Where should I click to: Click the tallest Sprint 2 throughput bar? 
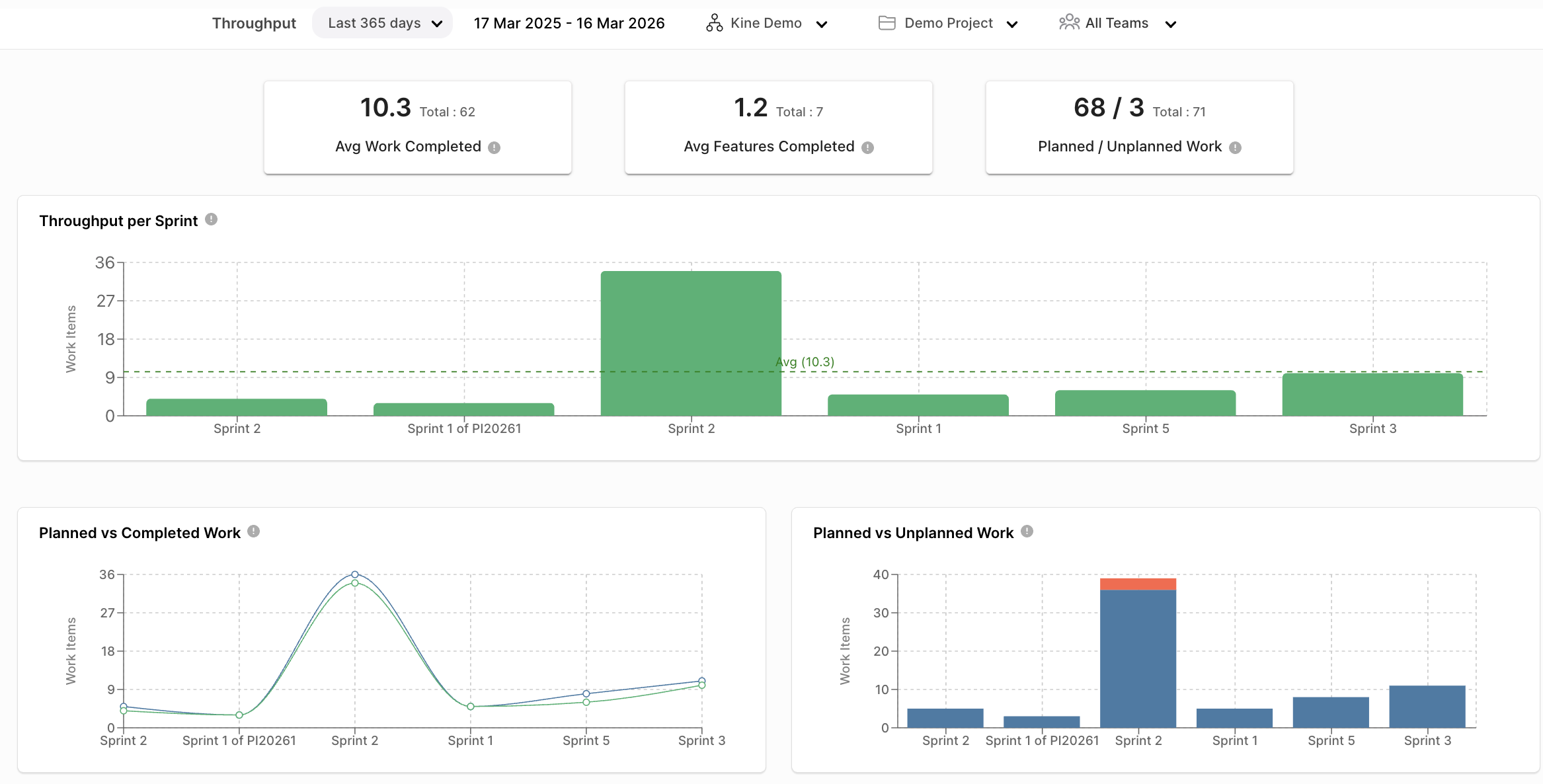point(691,344)
